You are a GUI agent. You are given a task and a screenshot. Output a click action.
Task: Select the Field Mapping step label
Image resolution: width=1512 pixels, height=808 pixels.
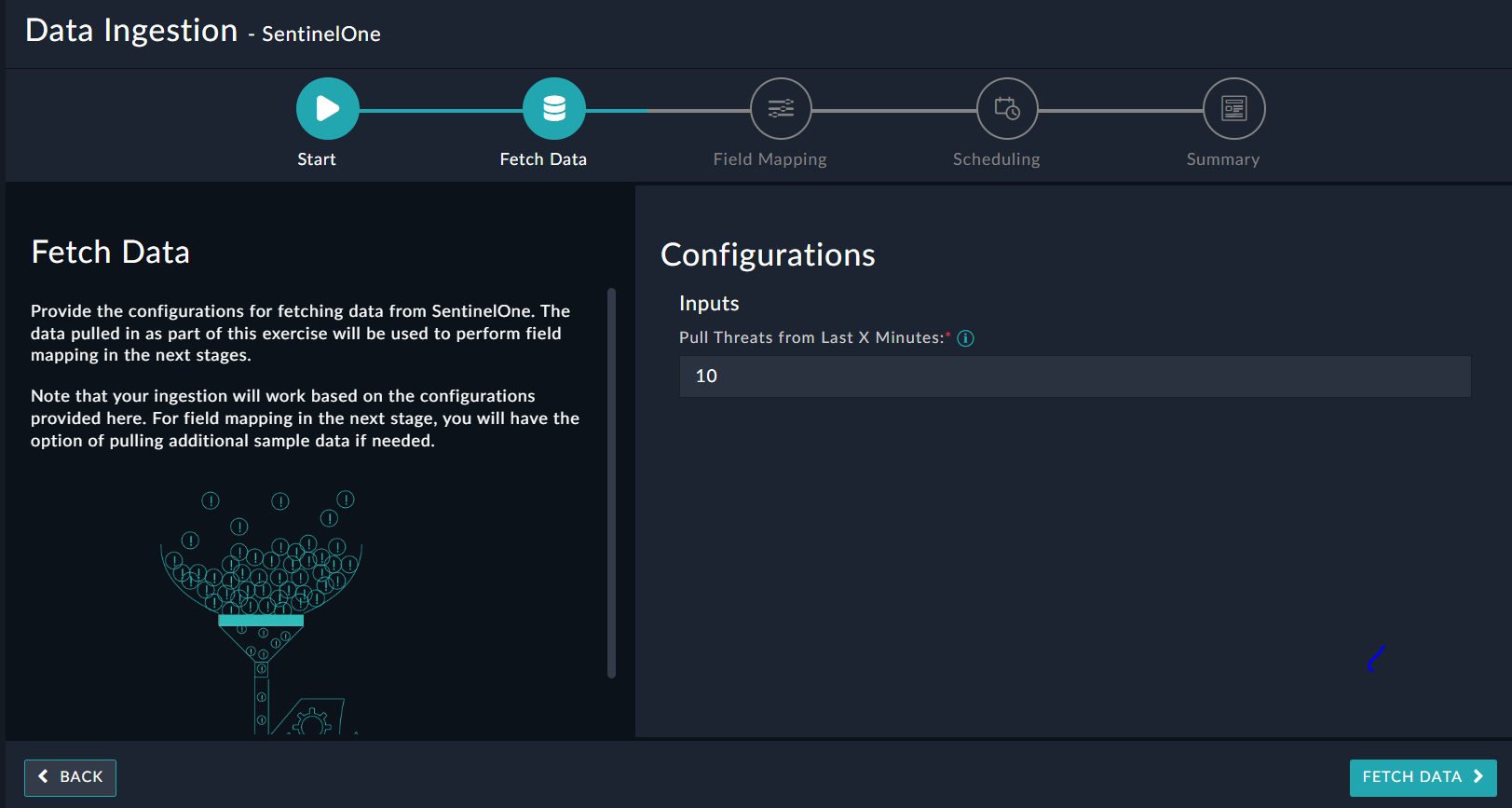(x=770, y=159)
